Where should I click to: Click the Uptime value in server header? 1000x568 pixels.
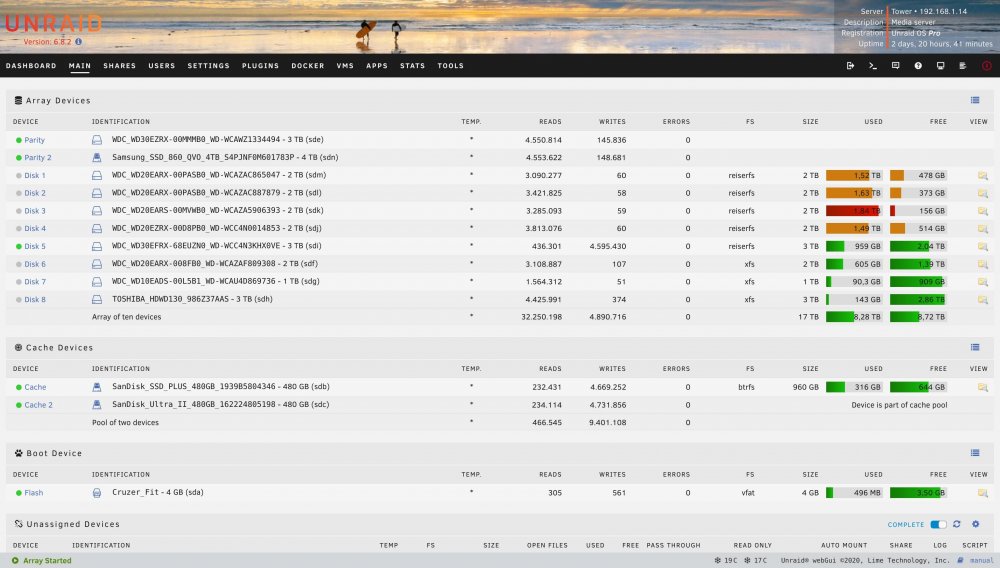(x=941, y=44)
